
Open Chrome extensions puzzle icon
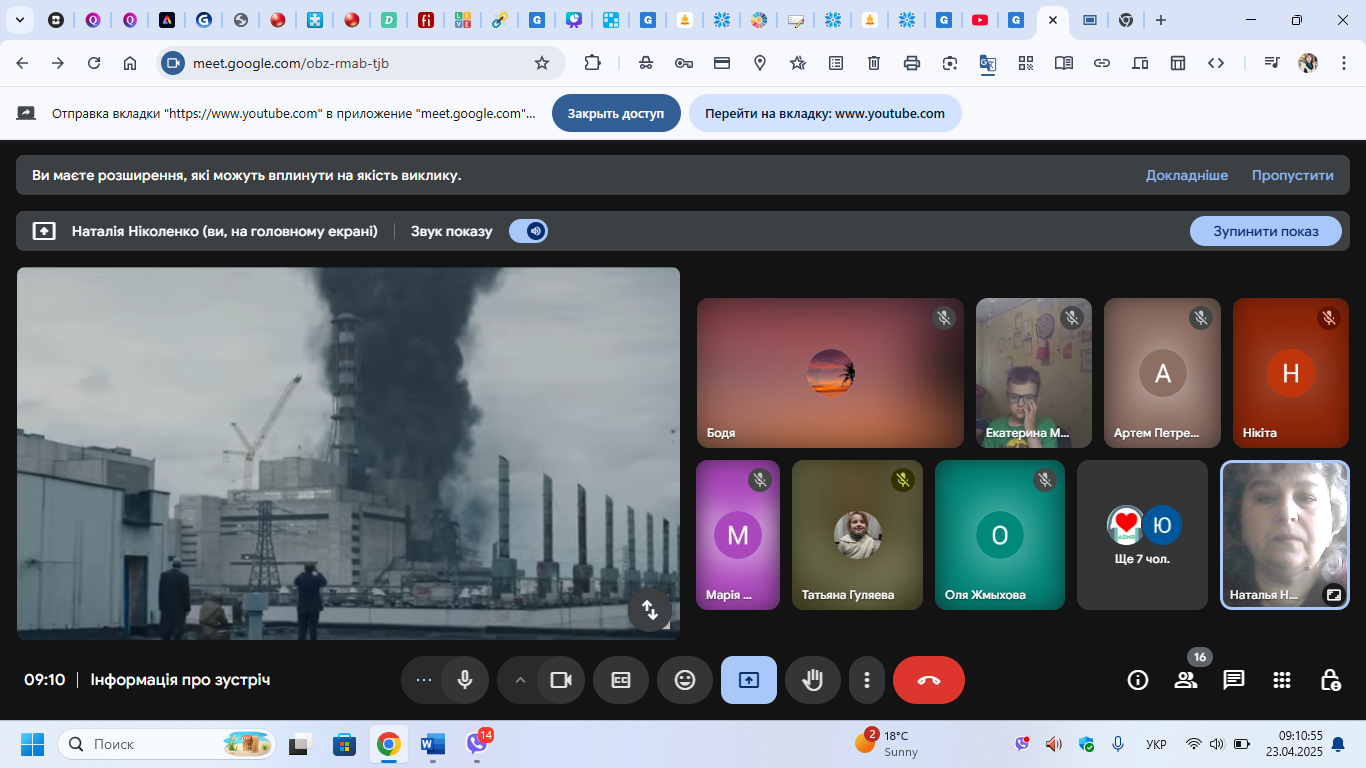[593, 63]
